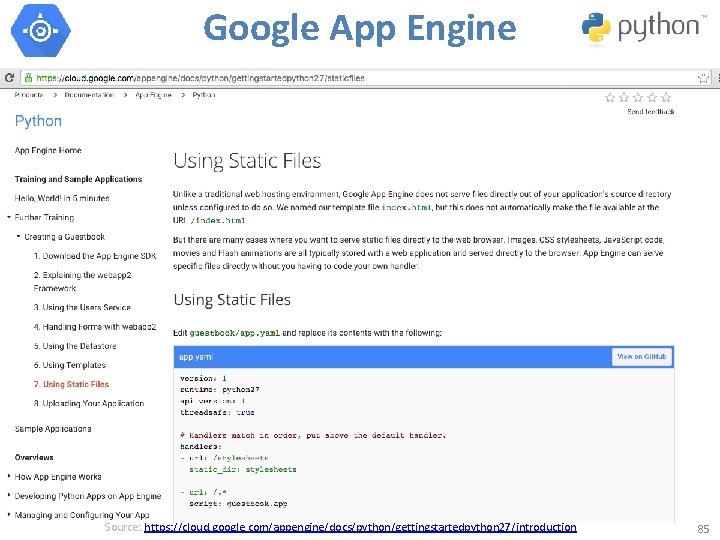
Task: Click slide page number 85
Action: [x=703, y=529]
